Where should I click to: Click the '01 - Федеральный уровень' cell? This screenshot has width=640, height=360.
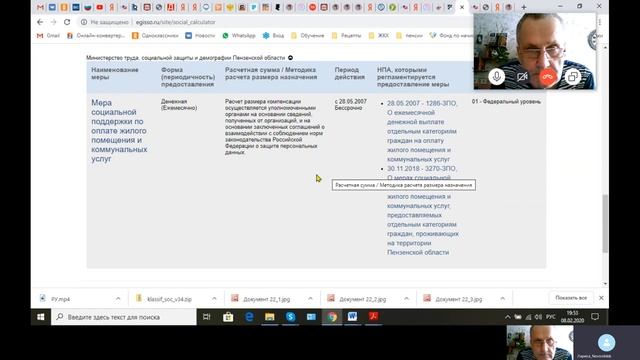click(506, 102)
